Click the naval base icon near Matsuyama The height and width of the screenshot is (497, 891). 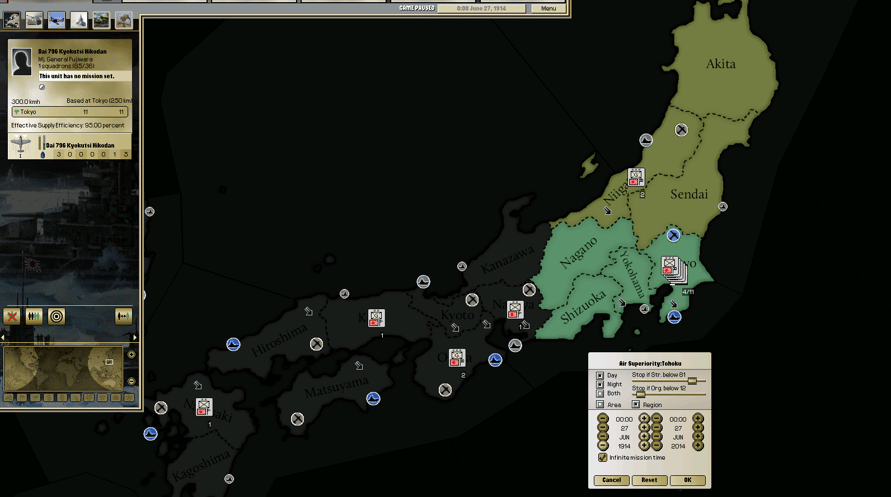(x=373, y=398)
